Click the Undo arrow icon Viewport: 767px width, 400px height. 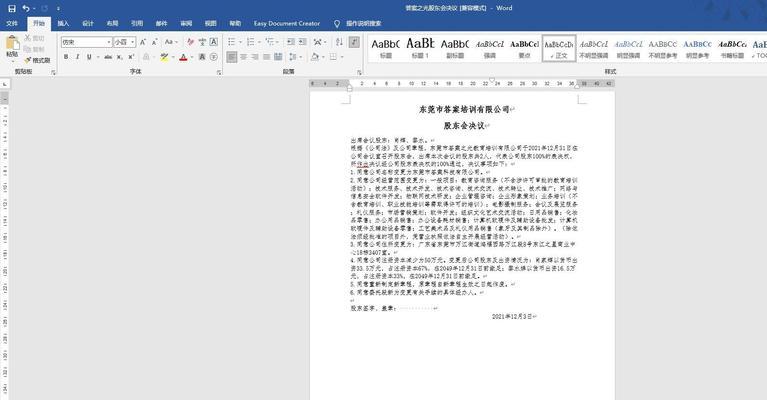26,8
